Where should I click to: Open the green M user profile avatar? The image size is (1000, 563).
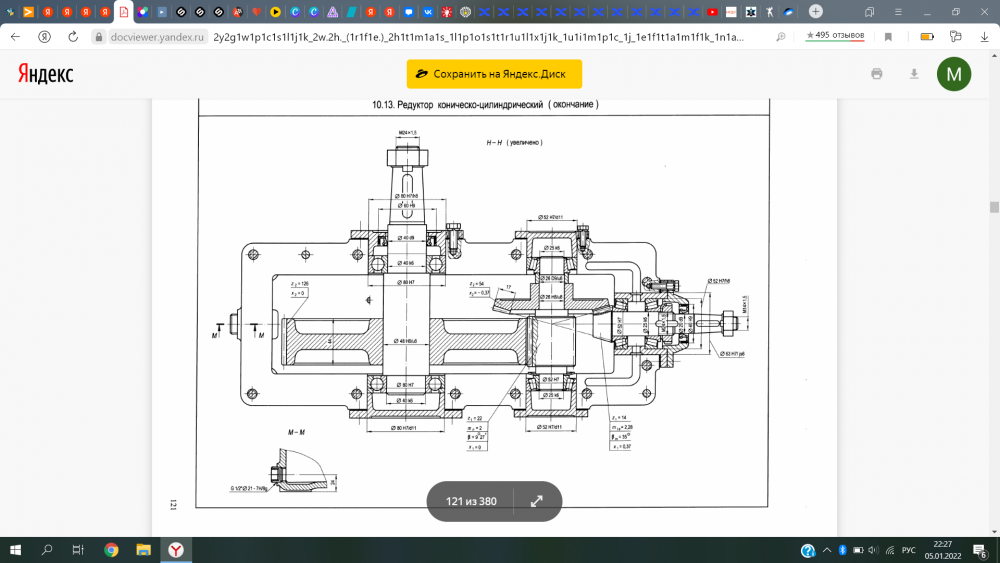[x=953, y=74]
